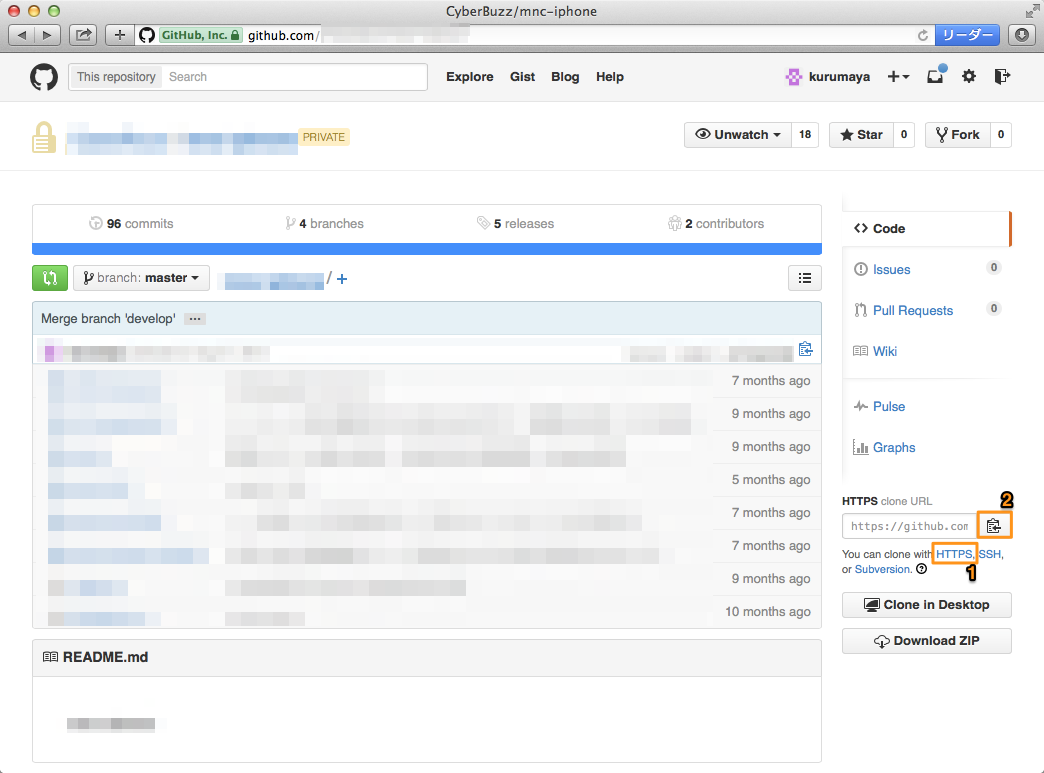
Task: Create new file with plus icon
Action: click(x=342, y=279)
